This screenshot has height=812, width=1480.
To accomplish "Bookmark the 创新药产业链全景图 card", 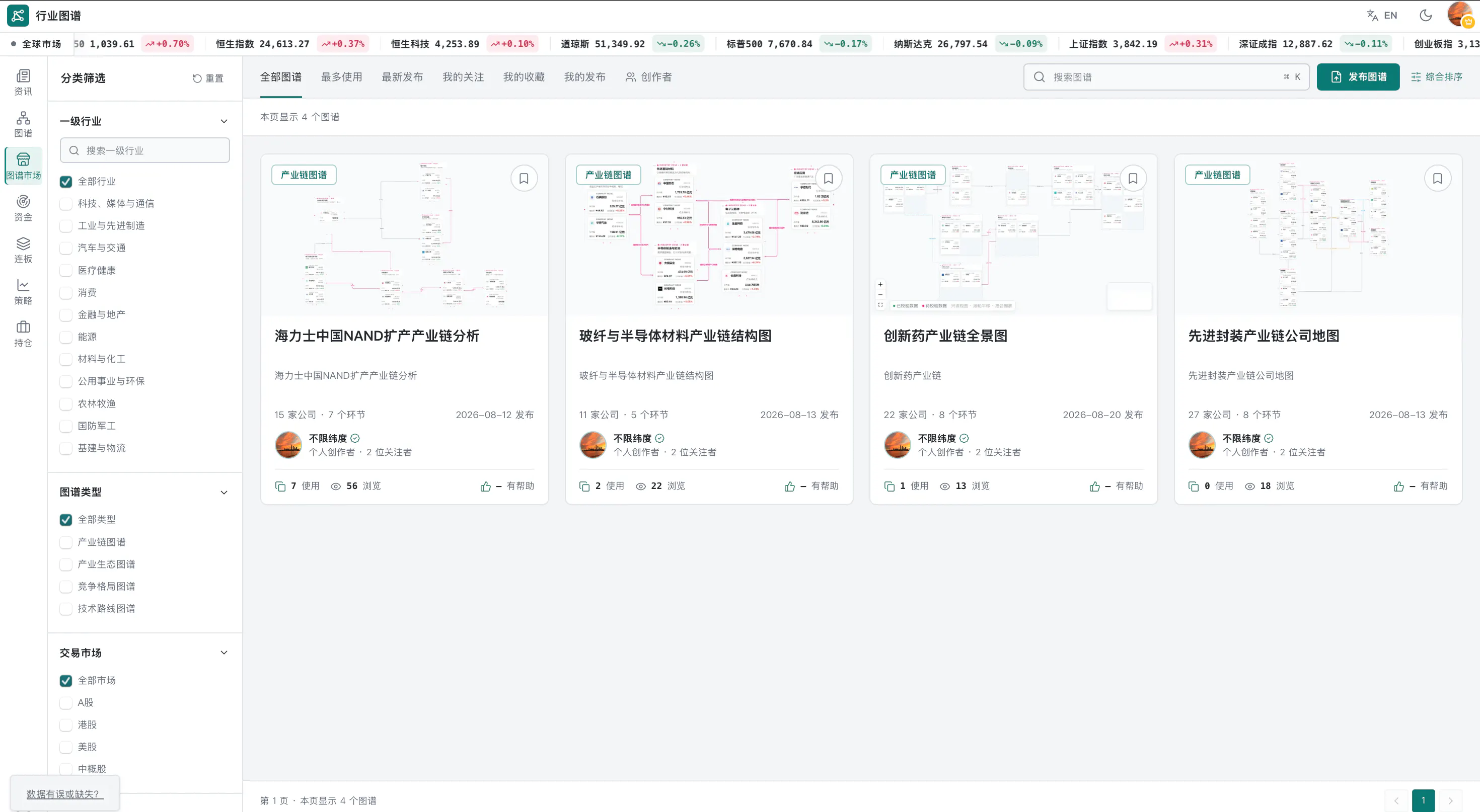I will 1133,179.
